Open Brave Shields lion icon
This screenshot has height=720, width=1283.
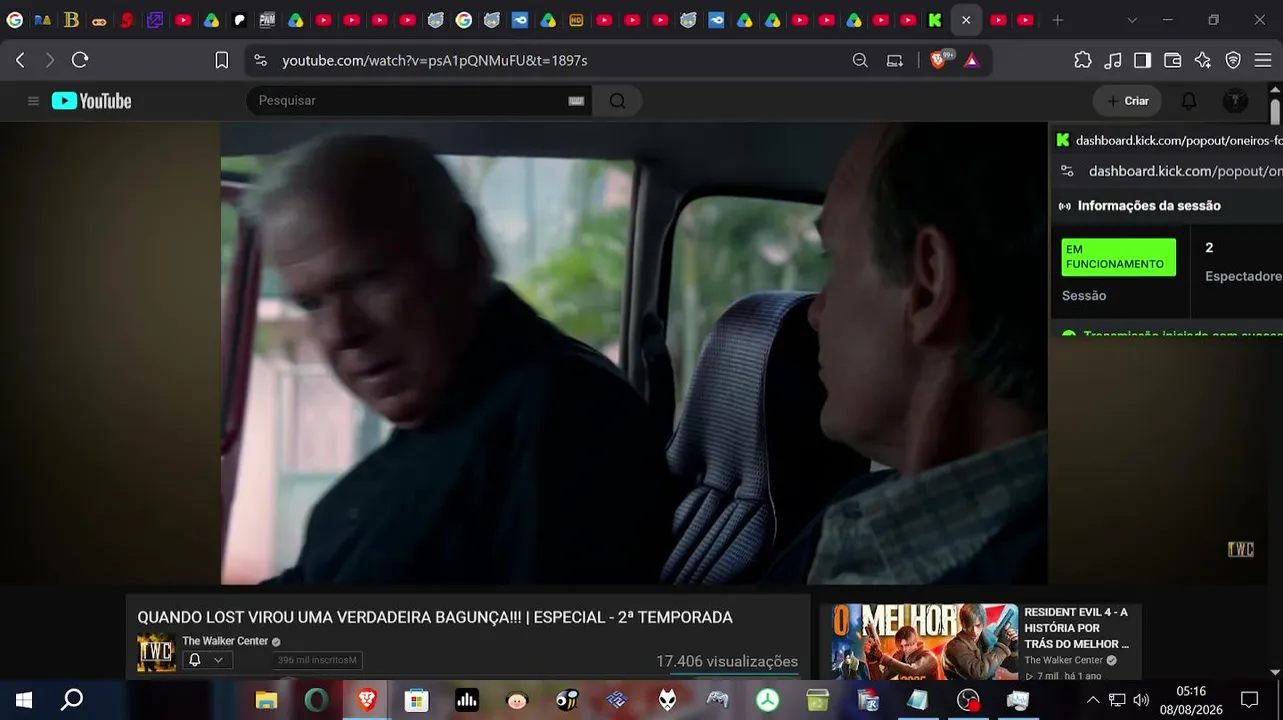coord(938,60)
